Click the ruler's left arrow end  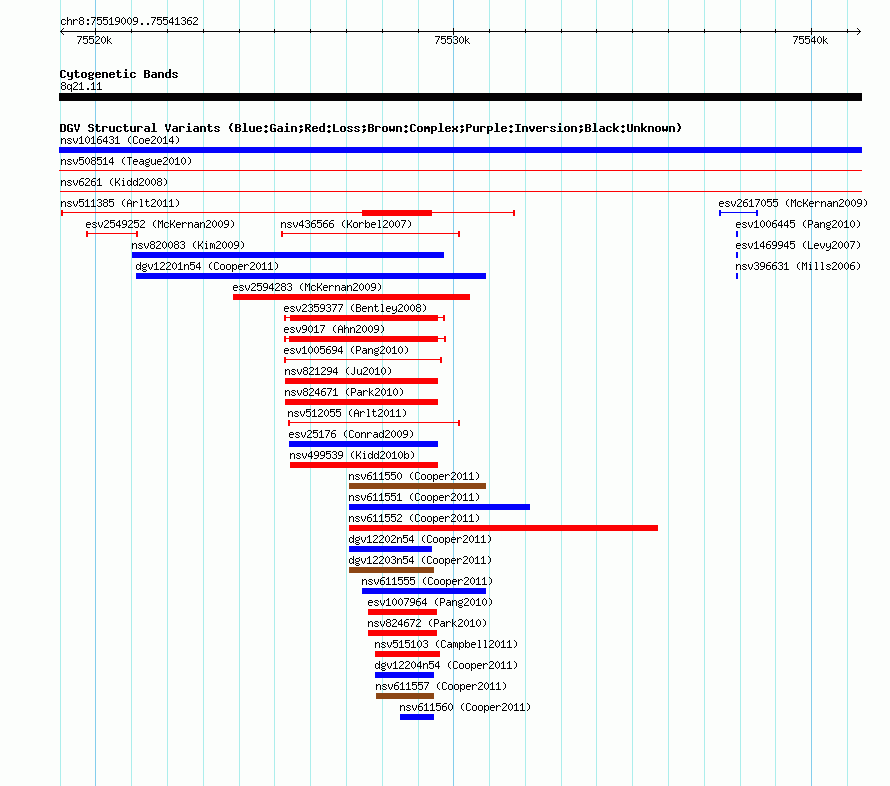click(62, 32)
